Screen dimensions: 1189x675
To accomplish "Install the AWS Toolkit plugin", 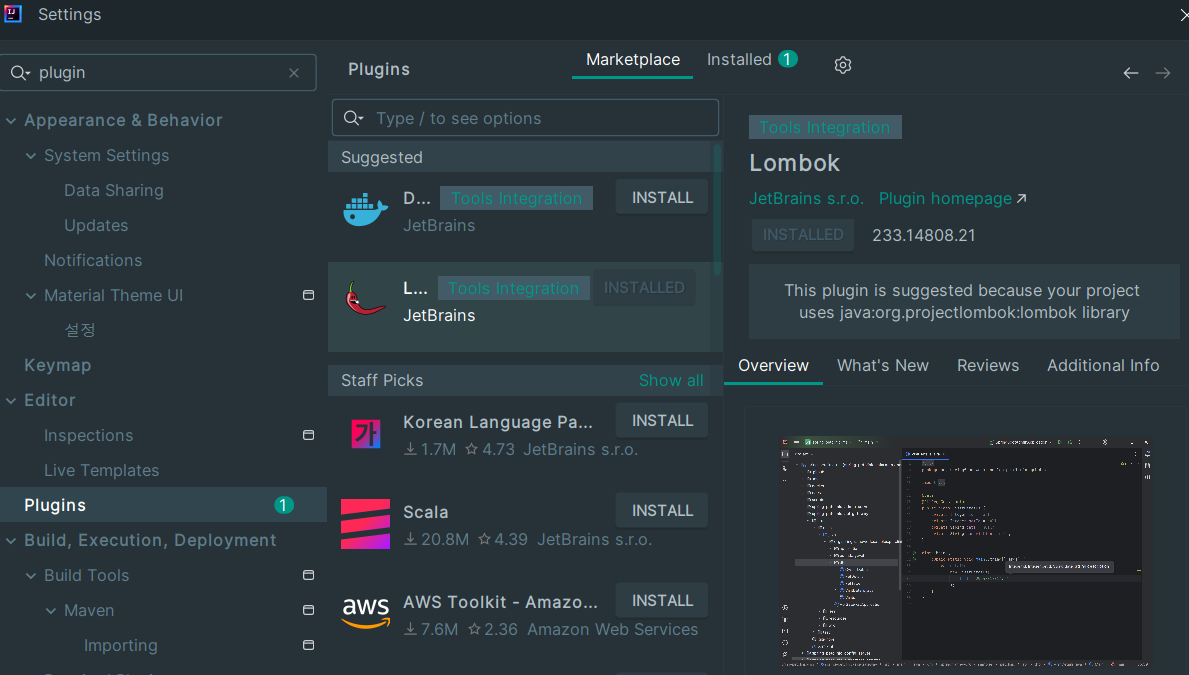I will pos(662,601).
